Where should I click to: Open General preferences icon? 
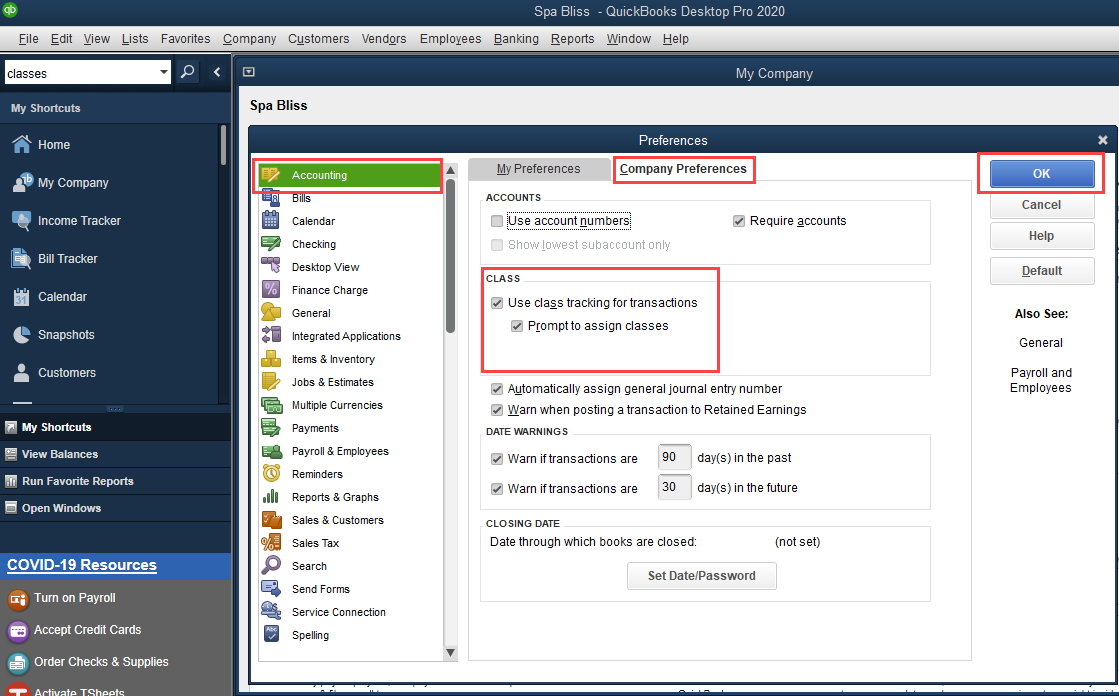(x=270, y=313)
